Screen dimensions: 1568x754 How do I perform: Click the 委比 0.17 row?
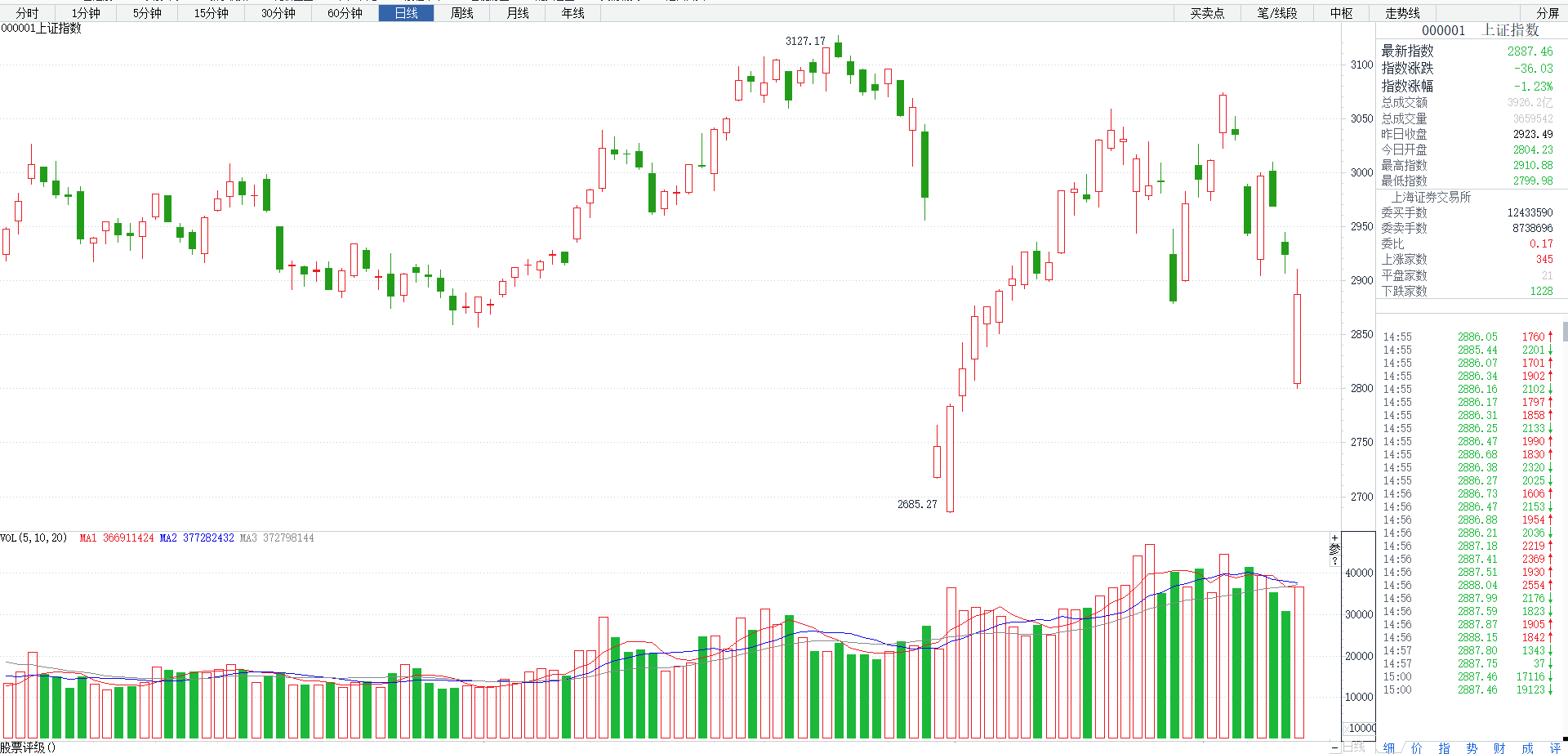(1468, 243)
